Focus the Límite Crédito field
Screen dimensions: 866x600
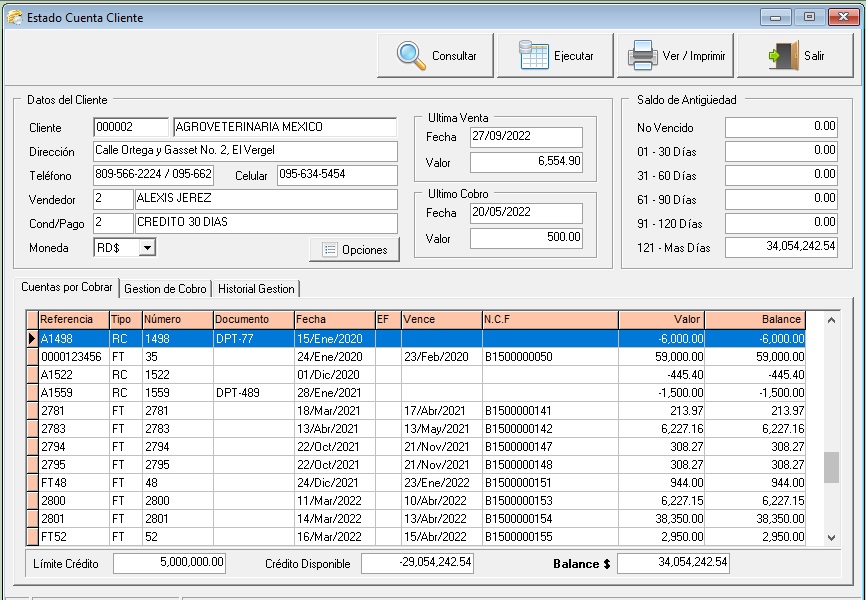point(170,563)
